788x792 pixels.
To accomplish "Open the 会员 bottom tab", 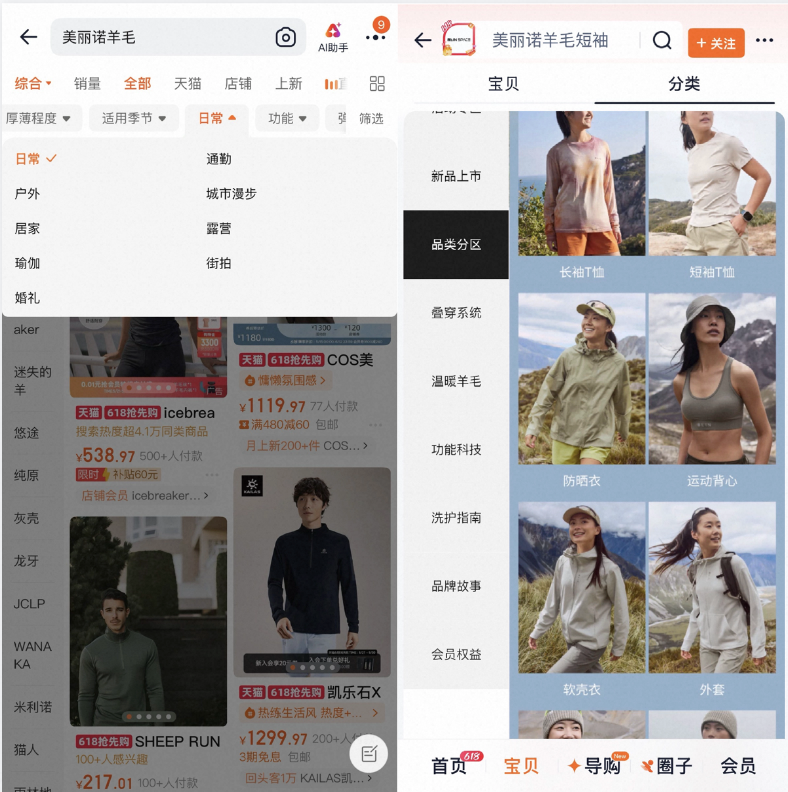I will (x=737, y=766).
